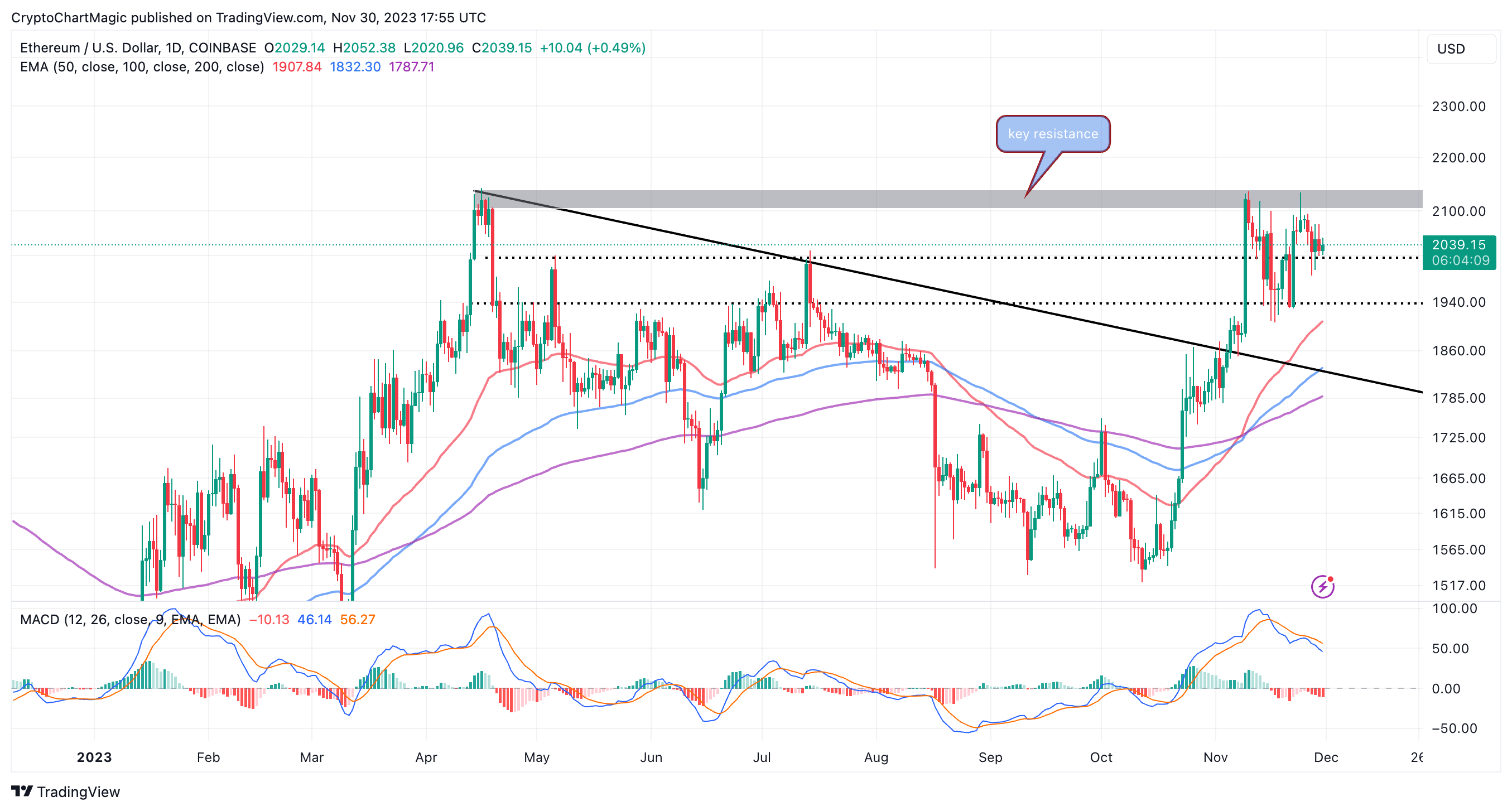Click the Dec time axis label
The width and height of the screenshot is (1512, 811).
1326,757
